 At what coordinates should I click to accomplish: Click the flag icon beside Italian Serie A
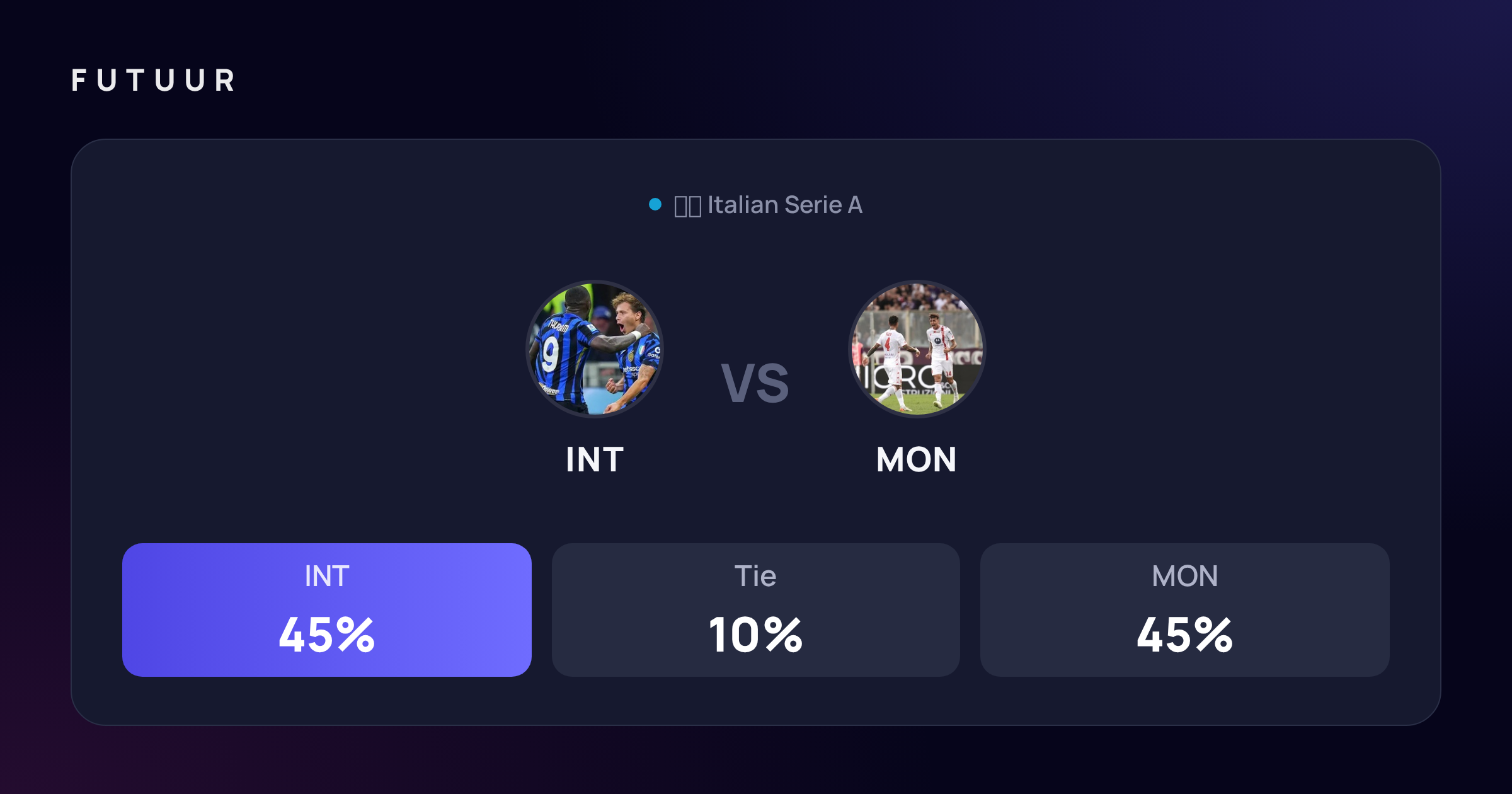(x=687, y=205)
